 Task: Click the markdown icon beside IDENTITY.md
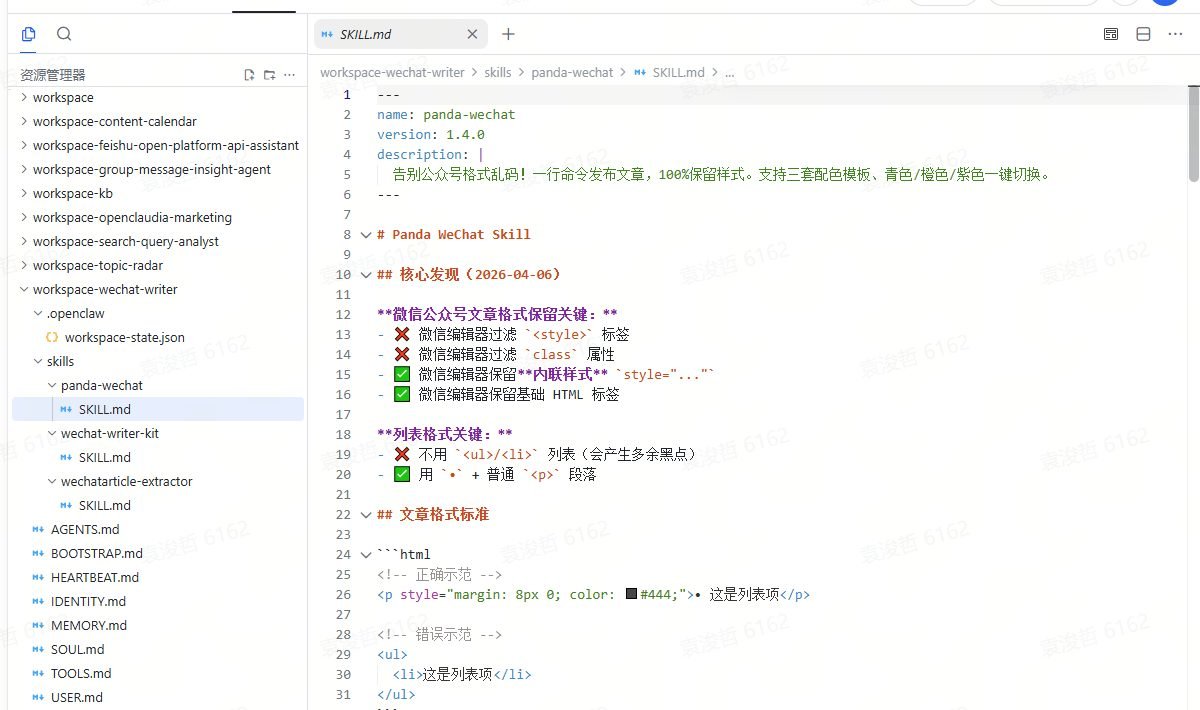(x=38, y=602)
